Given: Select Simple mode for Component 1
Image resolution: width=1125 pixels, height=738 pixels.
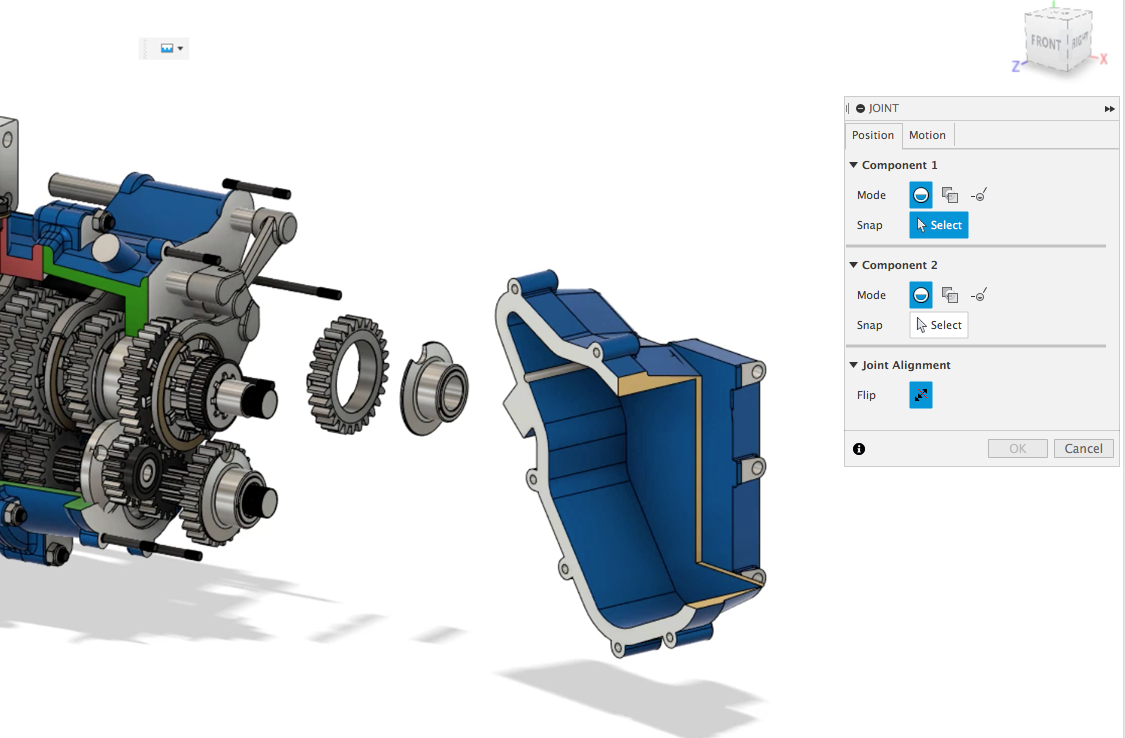Looking at the screenshot, I should (921, 195).
